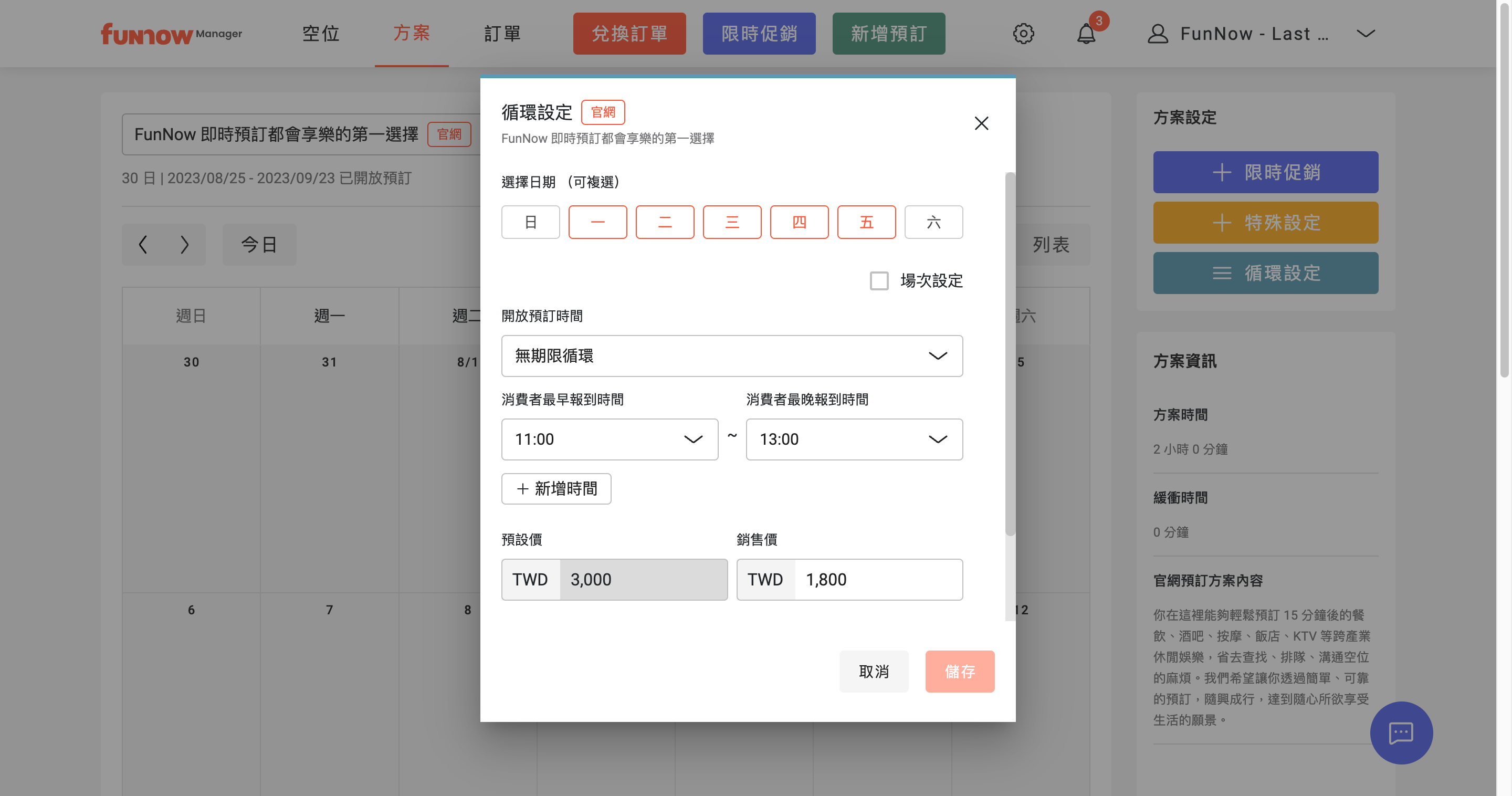Deselect Friday 五 day button
Image resolution: width=1512 pixels, height=796 pixels.
coord(866,222)
